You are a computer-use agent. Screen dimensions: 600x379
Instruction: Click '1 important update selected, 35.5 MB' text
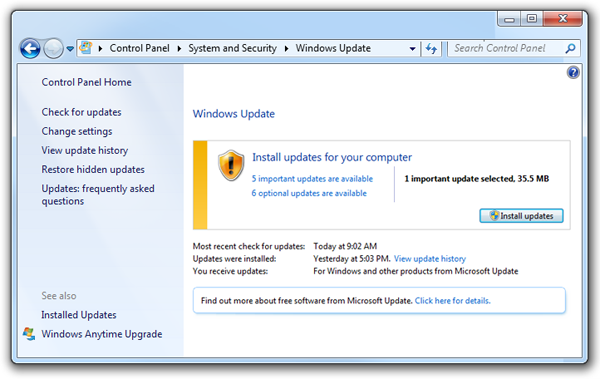click(476, 179)
